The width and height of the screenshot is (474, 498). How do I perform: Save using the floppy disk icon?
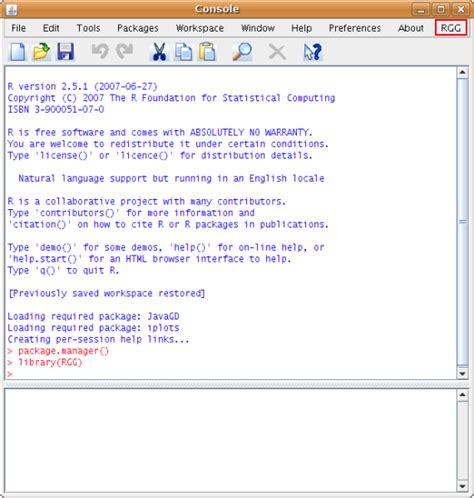coord(65,52)
